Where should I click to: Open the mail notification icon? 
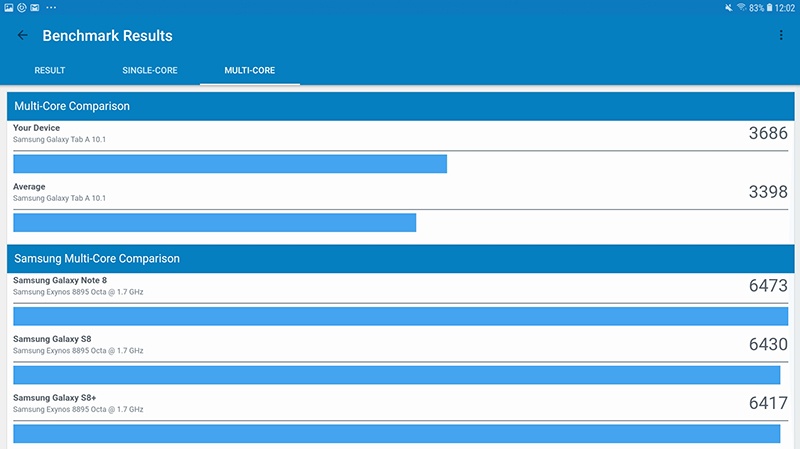[35, 8]
